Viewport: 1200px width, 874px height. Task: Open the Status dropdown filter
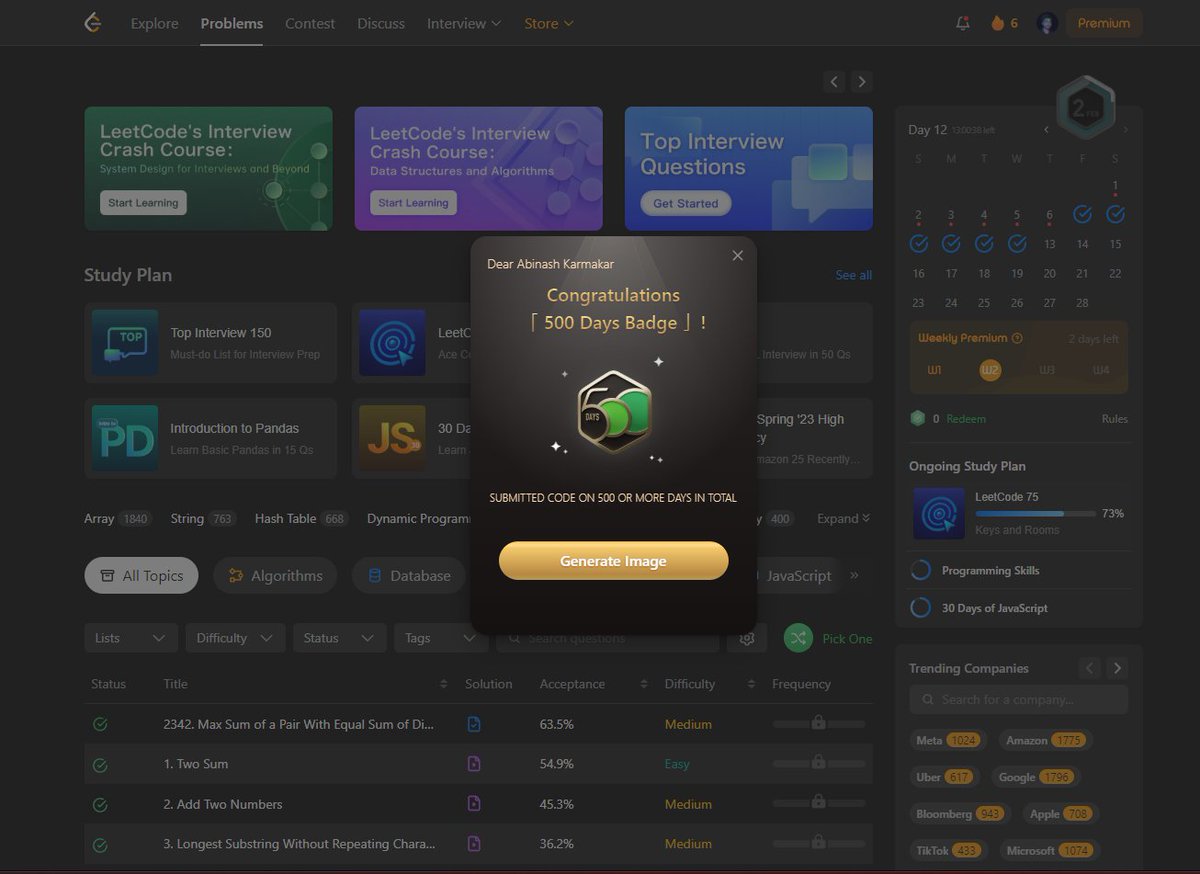[x=339, y=638]
